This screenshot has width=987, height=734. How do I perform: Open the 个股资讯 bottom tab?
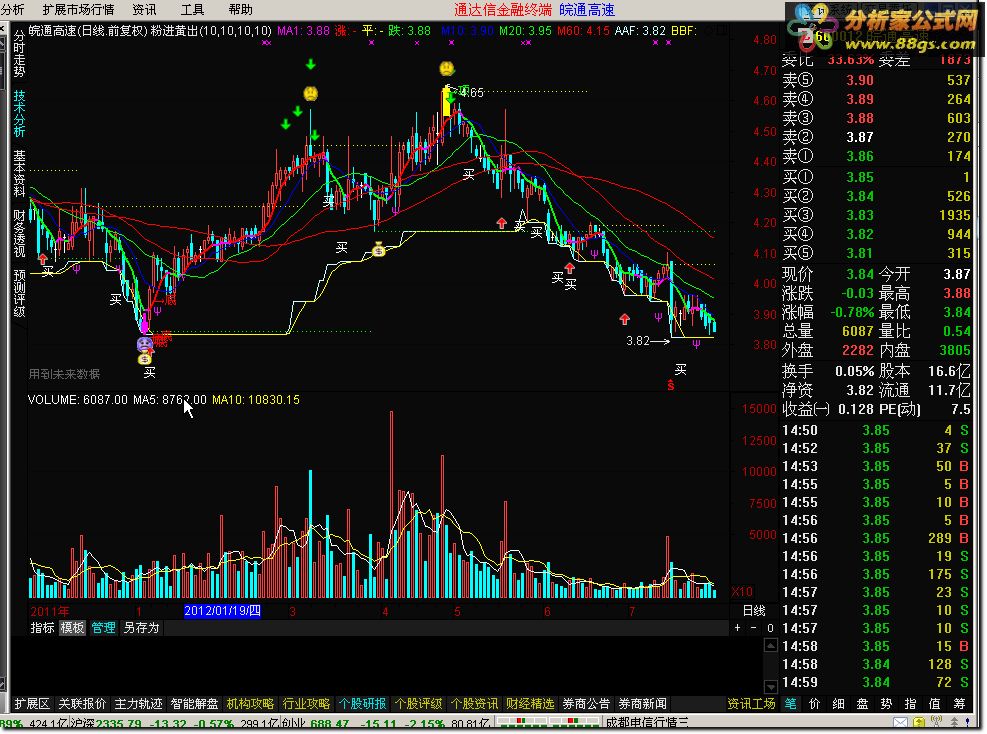(x=474, y=704)
